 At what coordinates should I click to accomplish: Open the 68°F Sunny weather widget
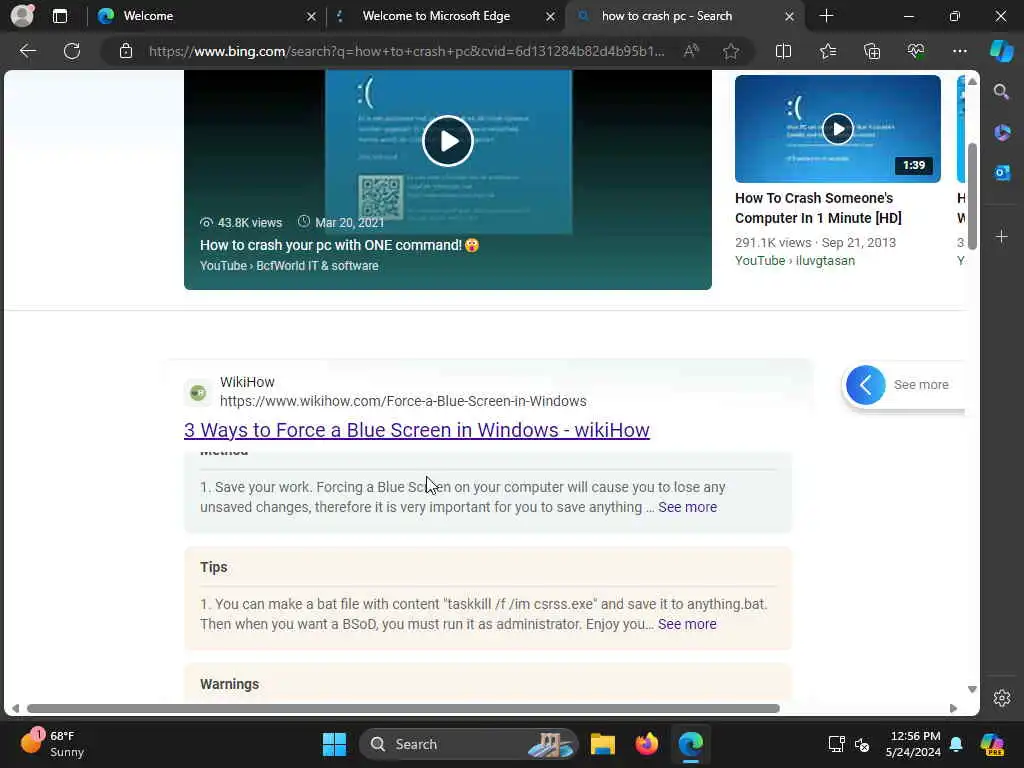click(52, 744)
